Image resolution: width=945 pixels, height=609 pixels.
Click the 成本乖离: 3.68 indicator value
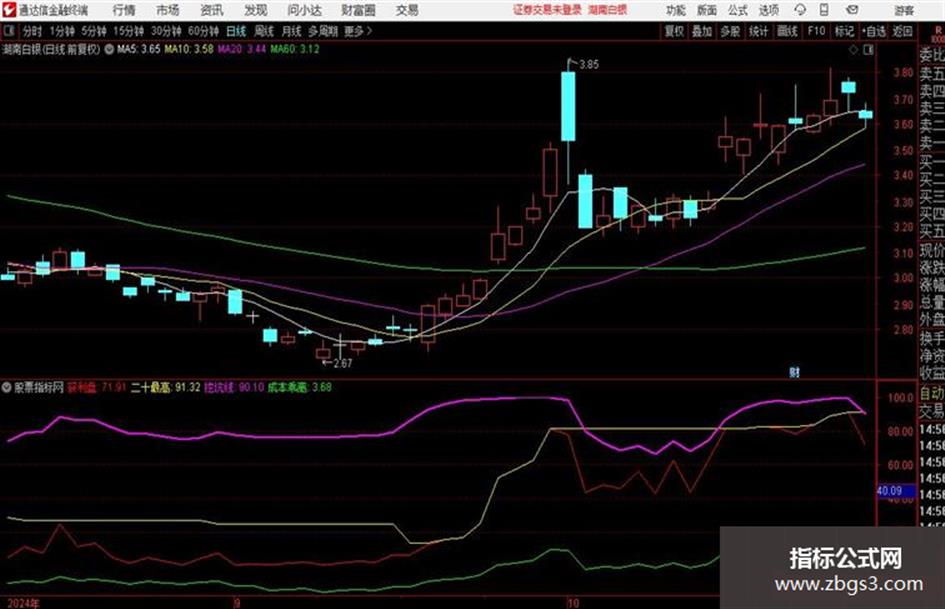point(300,387)
